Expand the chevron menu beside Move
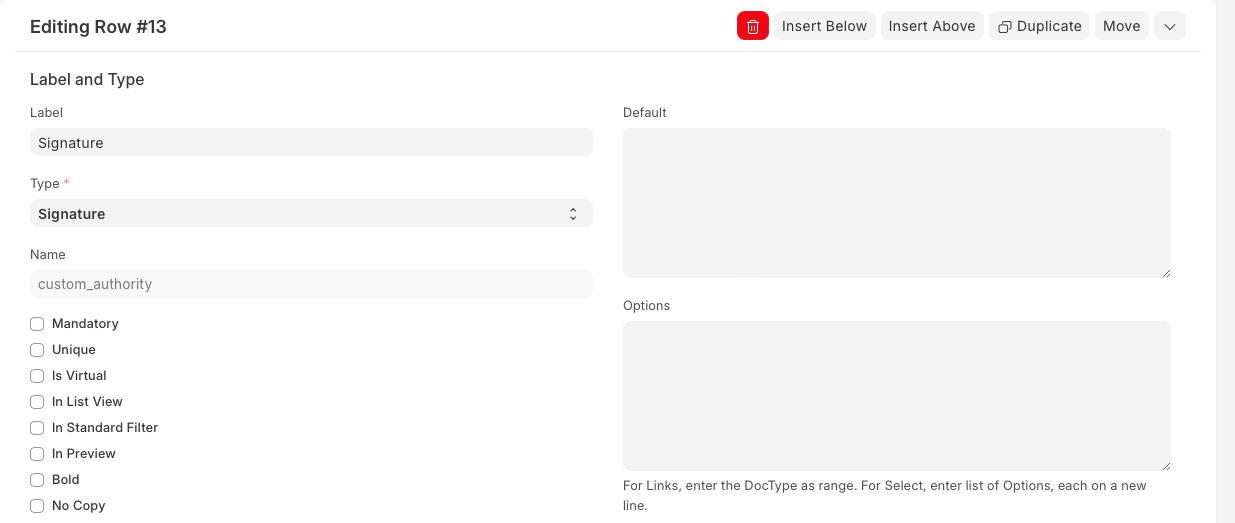 [1169, 26]
